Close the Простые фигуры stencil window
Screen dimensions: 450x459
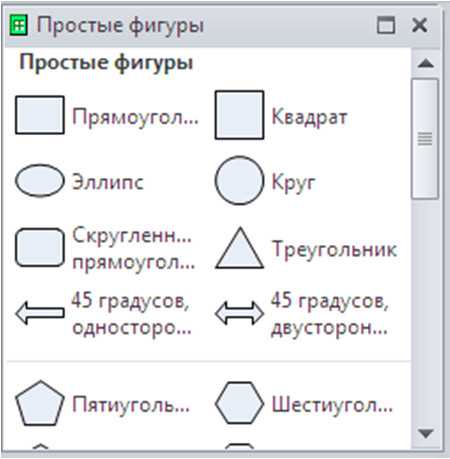[420, 25]
